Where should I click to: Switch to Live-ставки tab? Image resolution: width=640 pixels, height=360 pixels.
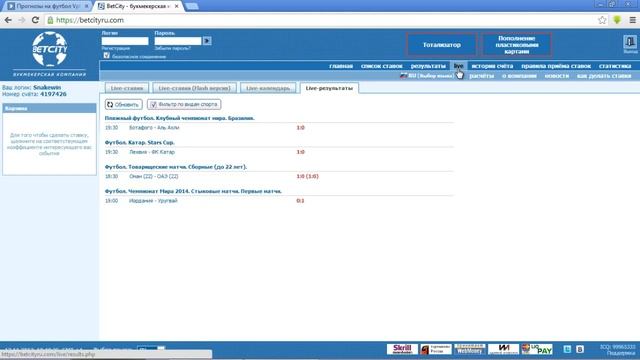coord(127,88)
